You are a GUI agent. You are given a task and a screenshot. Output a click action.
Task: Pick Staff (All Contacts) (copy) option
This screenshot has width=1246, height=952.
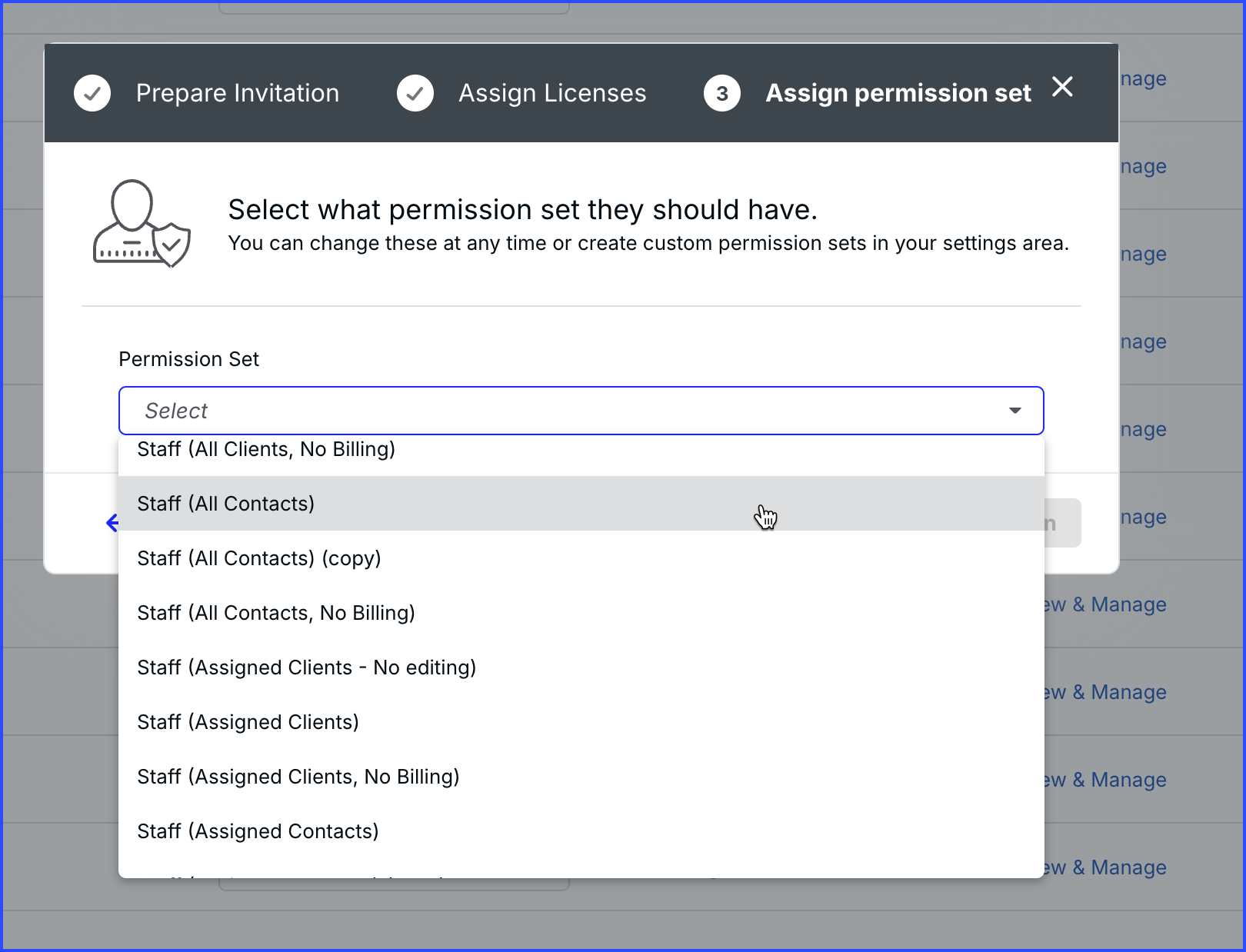pyautogui.click(x=259, y=558)
